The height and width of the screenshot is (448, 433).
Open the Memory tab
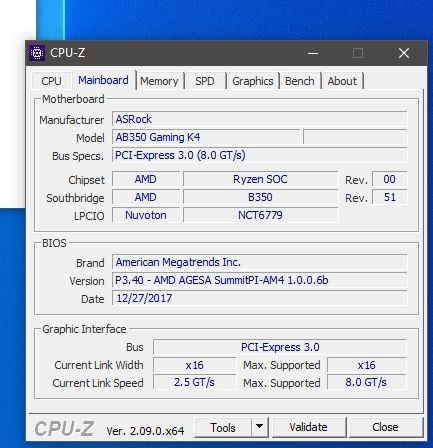[159, 81]
